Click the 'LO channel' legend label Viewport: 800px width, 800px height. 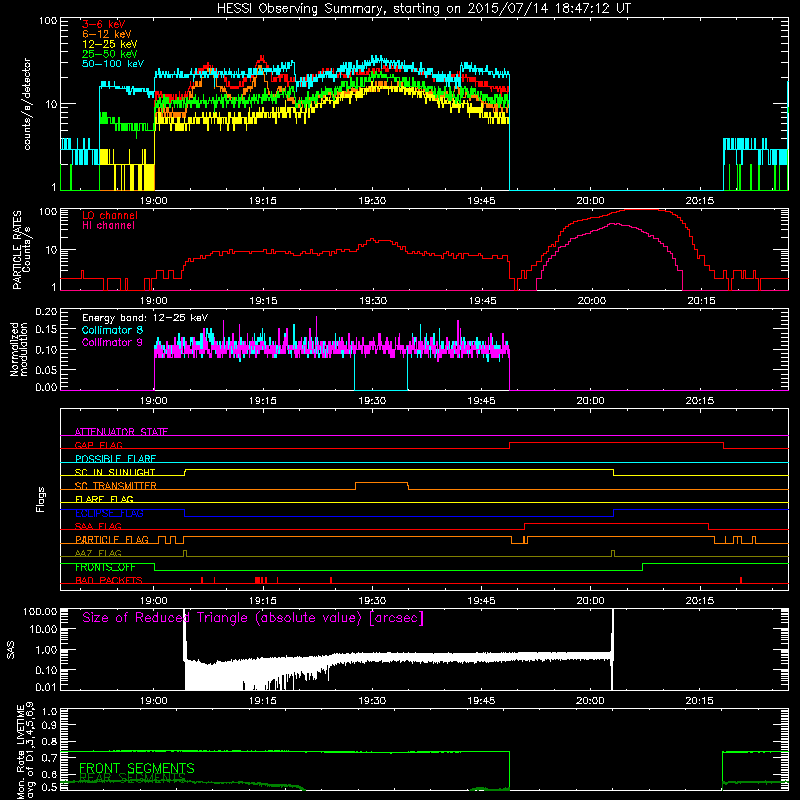coord(110,216)
